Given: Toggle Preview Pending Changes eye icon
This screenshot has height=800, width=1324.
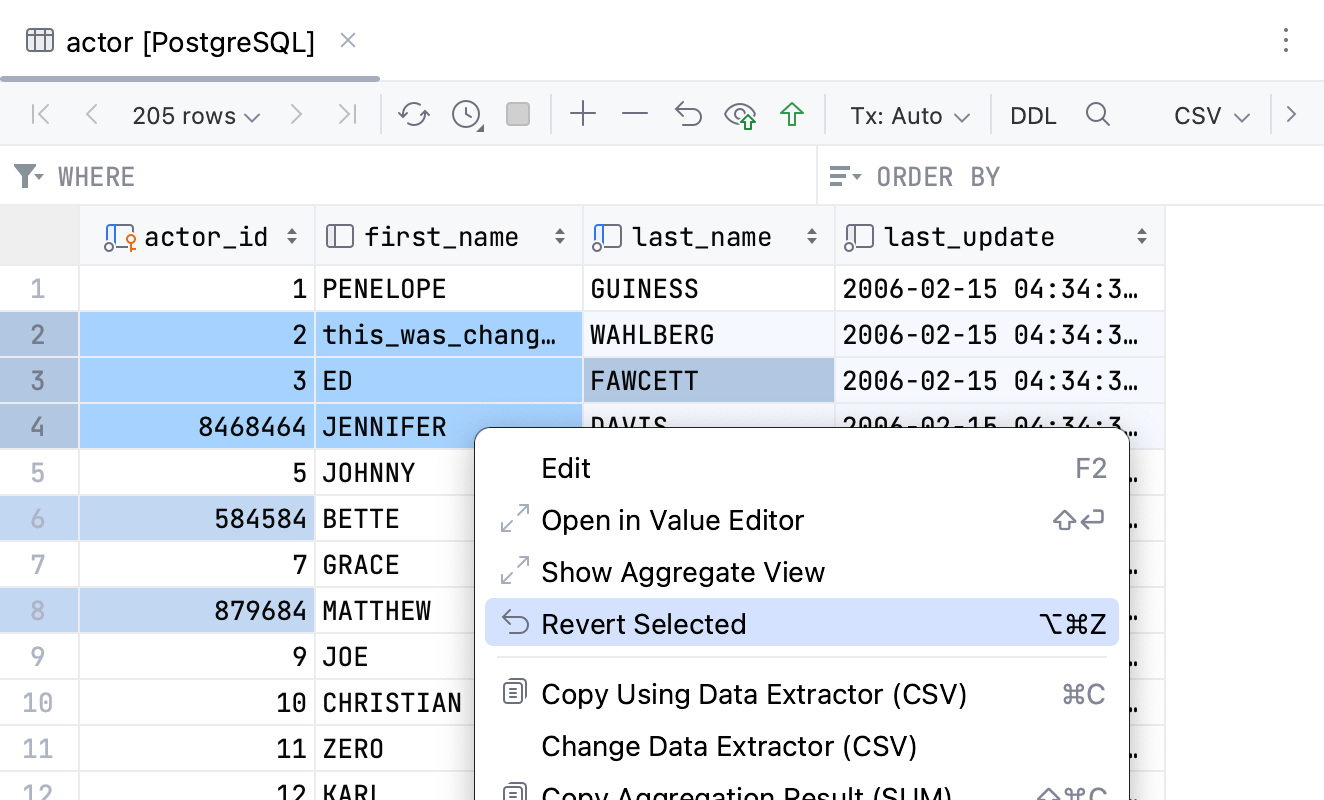Looking at the screenshot, I should coord(740,115).
